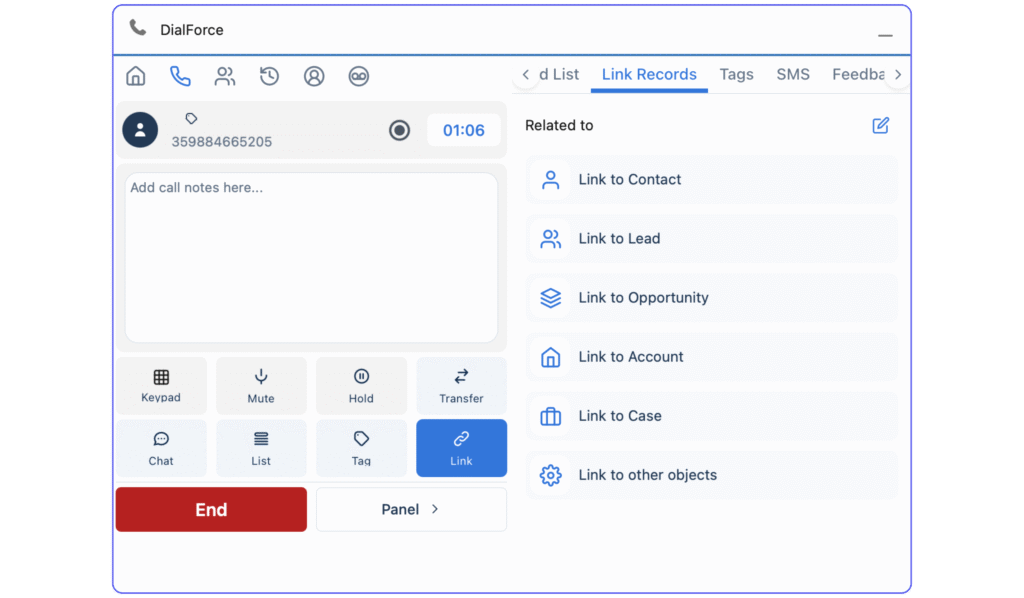
Task: Click the Link to Opportunity row
Action: (712, 298)
